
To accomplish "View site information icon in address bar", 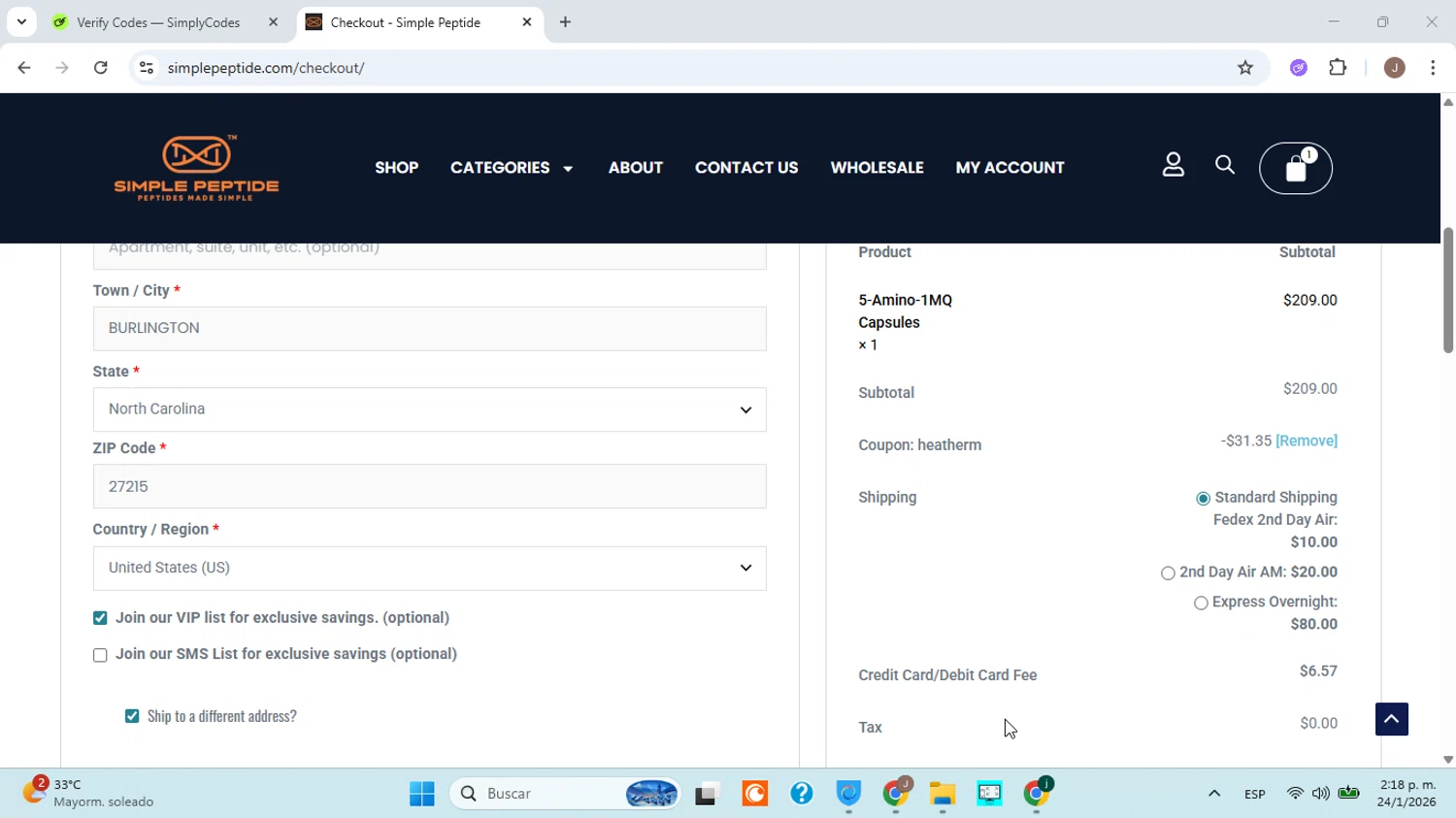I will coord(147,68).
